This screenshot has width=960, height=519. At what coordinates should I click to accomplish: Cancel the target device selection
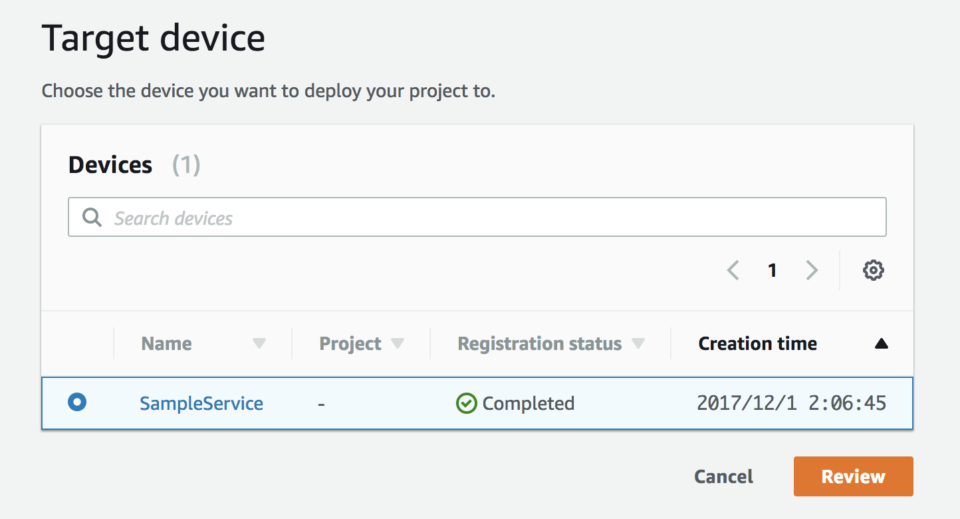click(x=723, y=476)
